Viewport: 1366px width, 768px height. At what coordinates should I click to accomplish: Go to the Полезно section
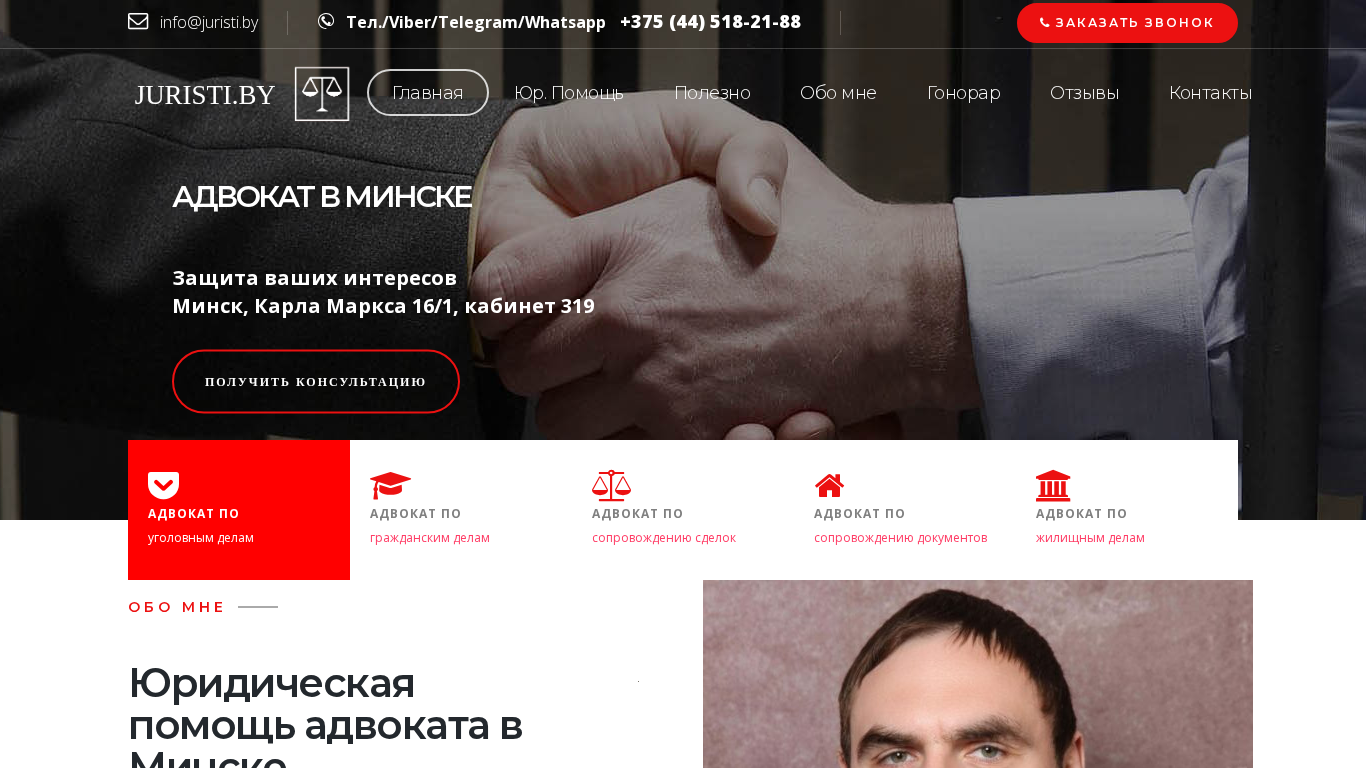click(x=712, y=93)
